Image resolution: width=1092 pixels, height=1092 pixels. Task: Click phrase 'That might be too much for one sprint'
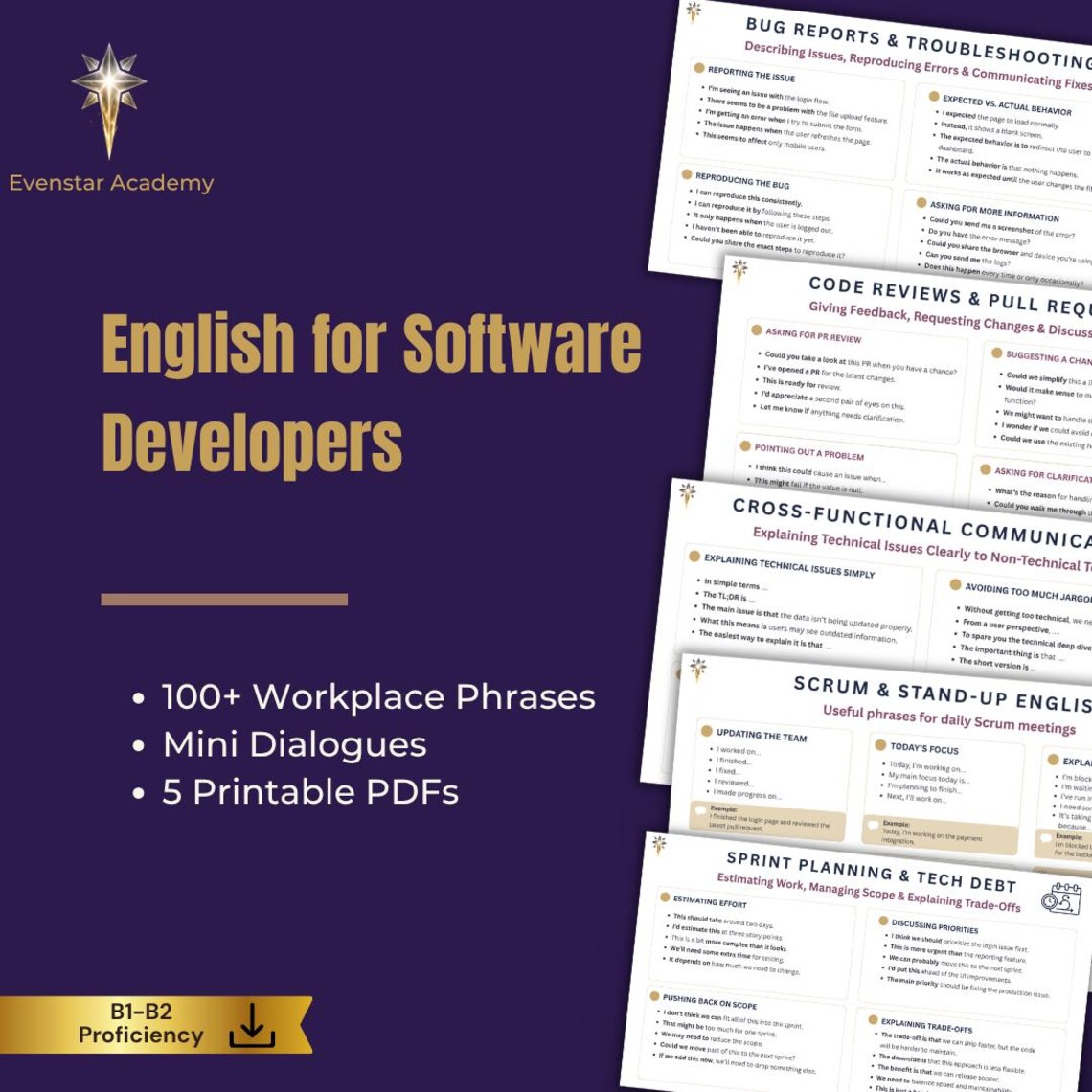pyautogui.click(x=718, y=1029)
